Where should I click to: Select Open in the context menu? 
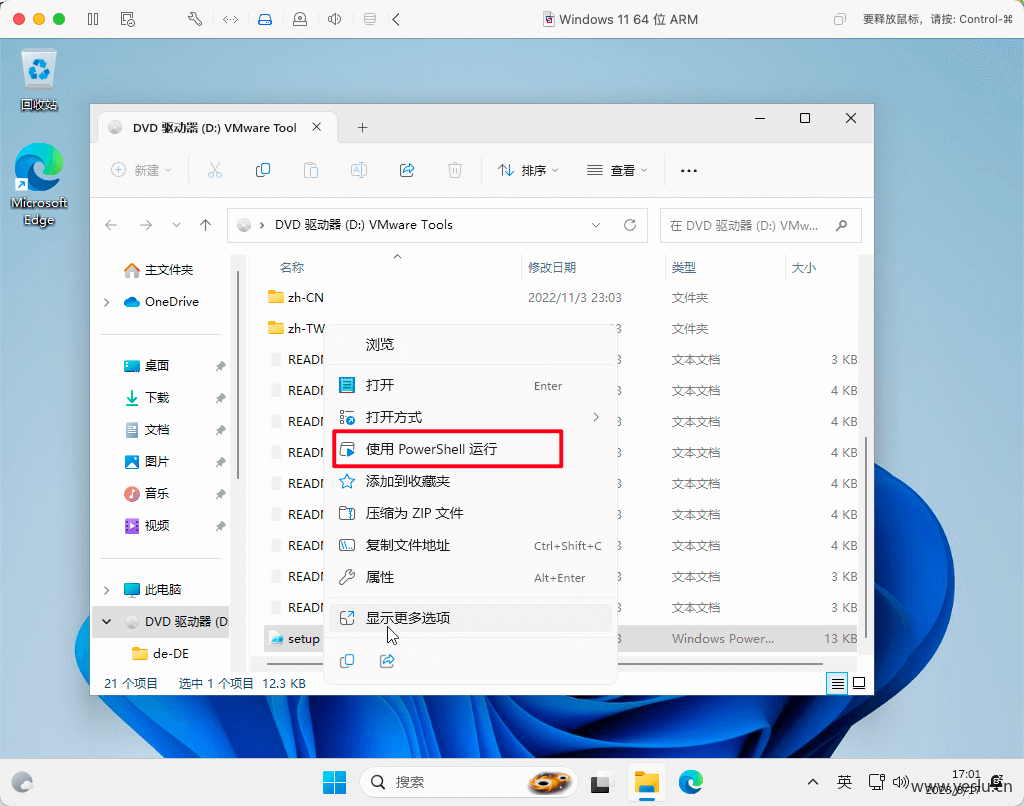[470, 385]
